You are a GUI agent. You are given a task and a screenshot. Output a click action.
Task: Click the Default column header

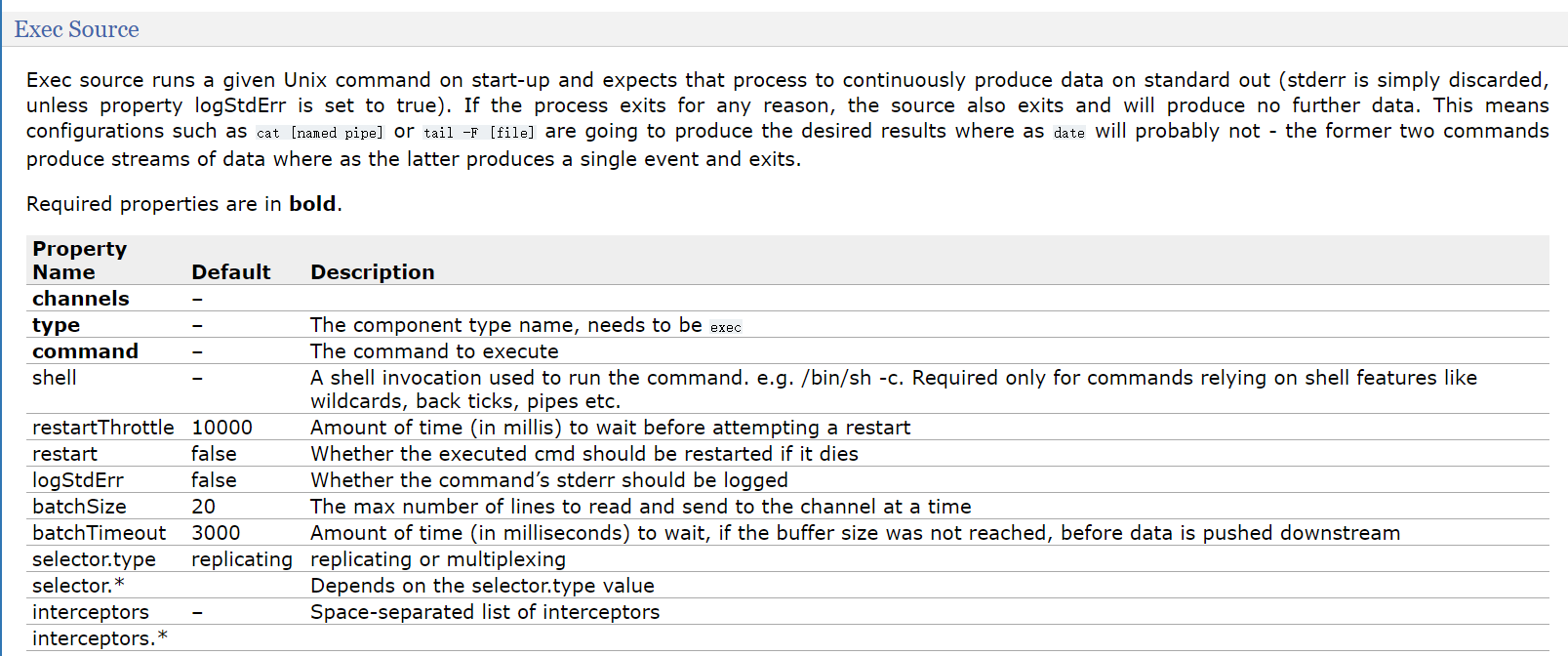click(230, 272)
